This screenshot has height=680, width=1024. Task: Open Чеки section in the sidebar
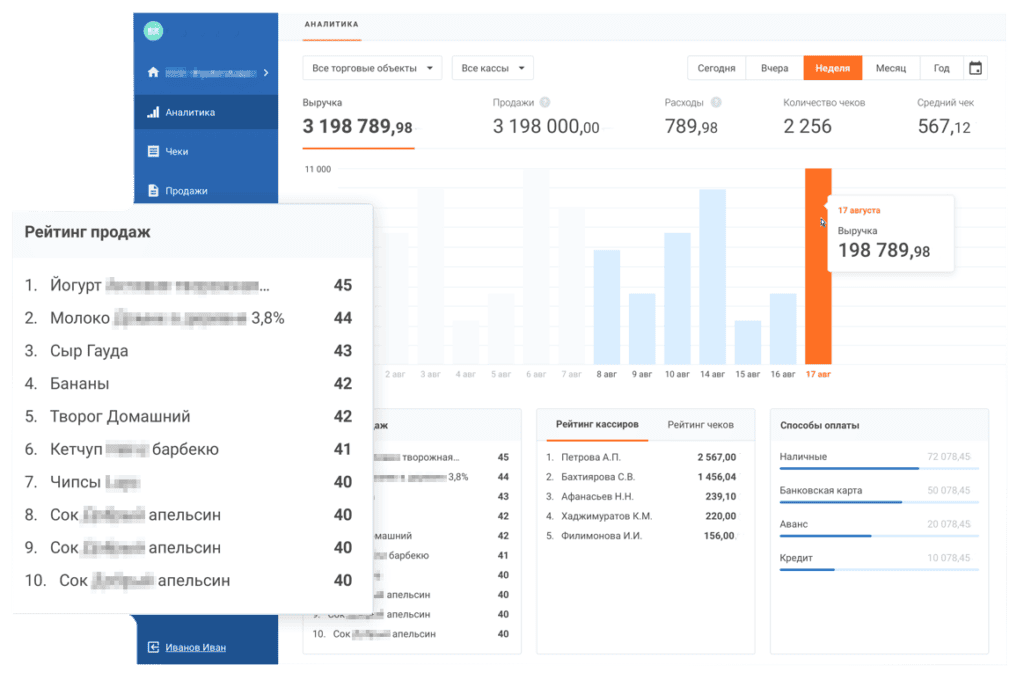click(206, 152)
